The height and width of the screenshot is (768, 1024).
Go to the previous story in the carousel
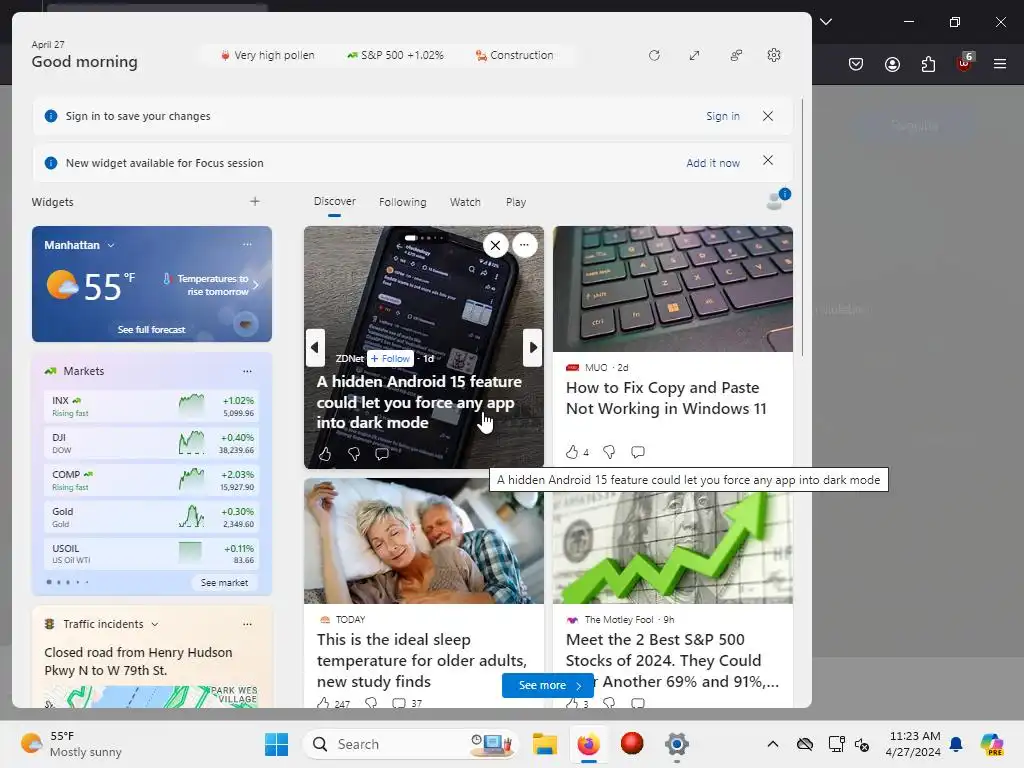[315, 347]
